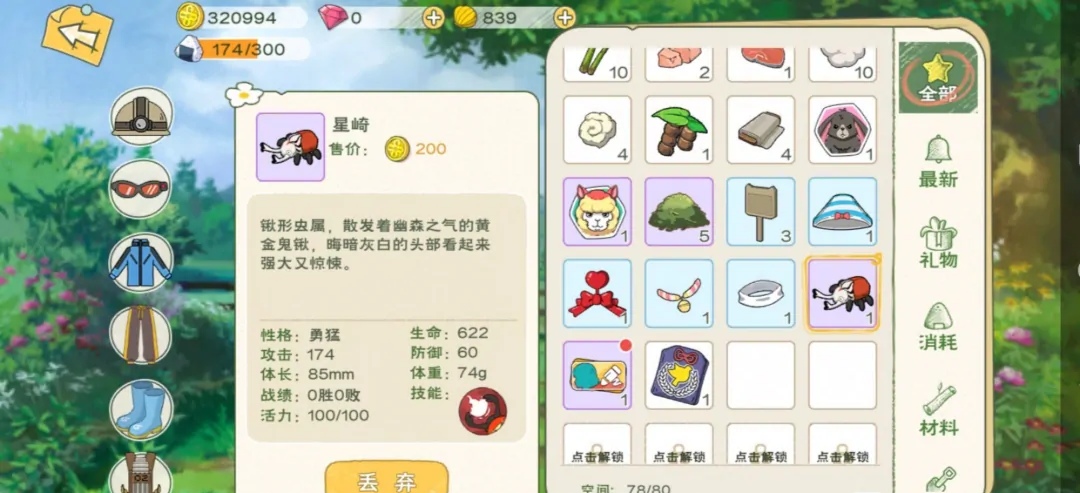1080x493 pixels.
Task: Add more yellow shells with plus
Action: click(x=564, y=18)
